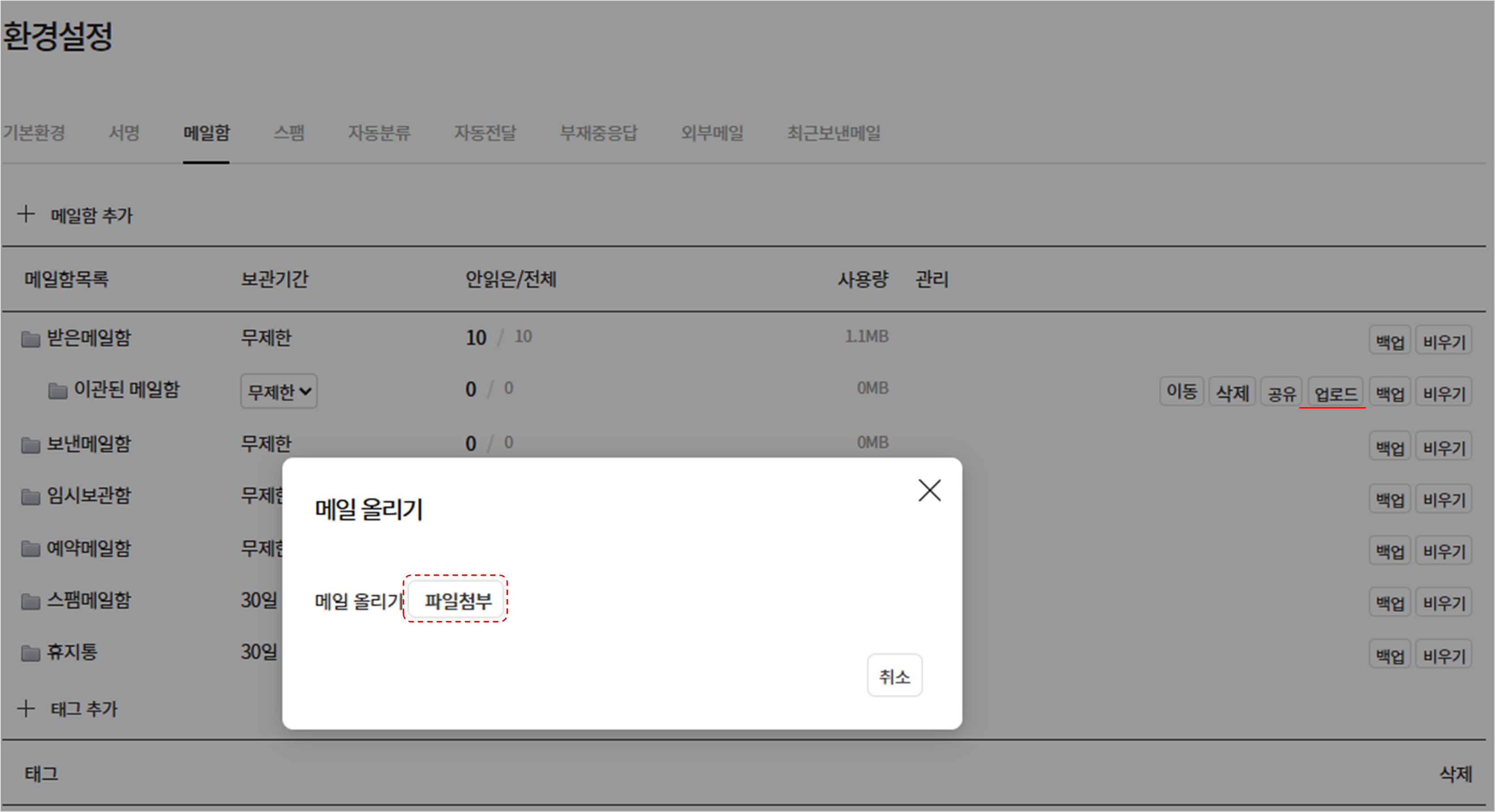This screenshot has height=812, width=1495.
Task: Open the 자동분류 tab
Action: click(379, 133)
